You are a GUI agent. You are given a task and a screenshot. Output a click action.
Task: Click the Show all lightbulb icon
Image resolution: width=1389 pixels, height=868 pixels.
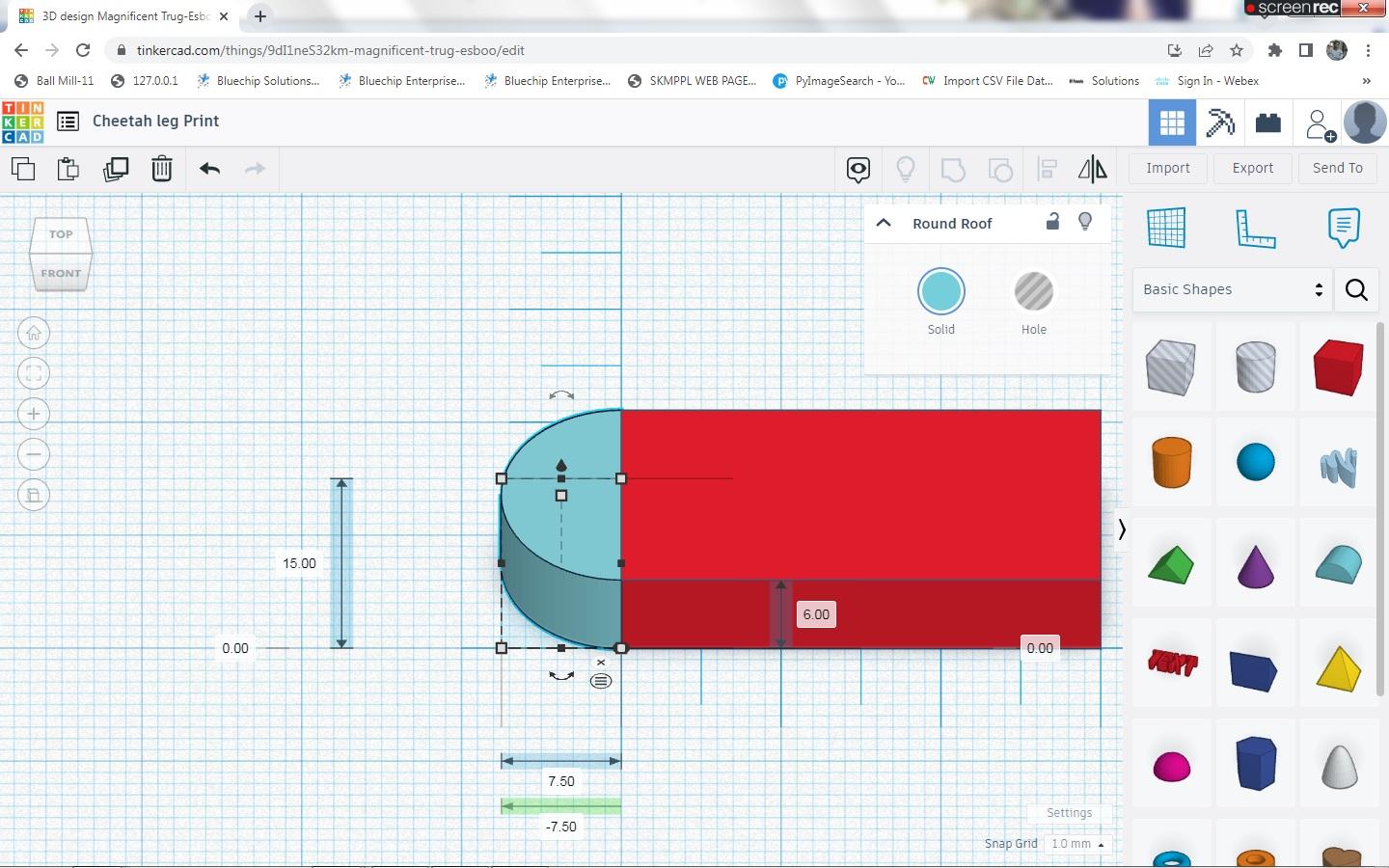(906, 170)
